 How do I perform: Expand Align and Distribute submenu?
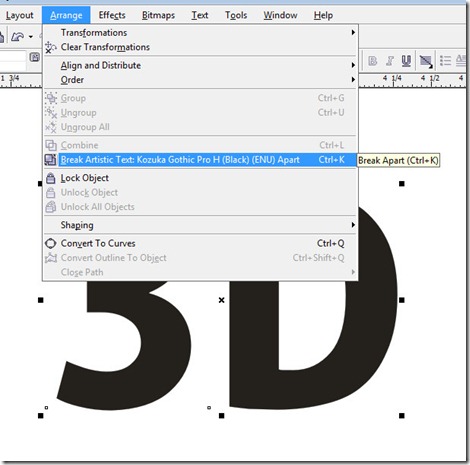click(x=200, y=65)
